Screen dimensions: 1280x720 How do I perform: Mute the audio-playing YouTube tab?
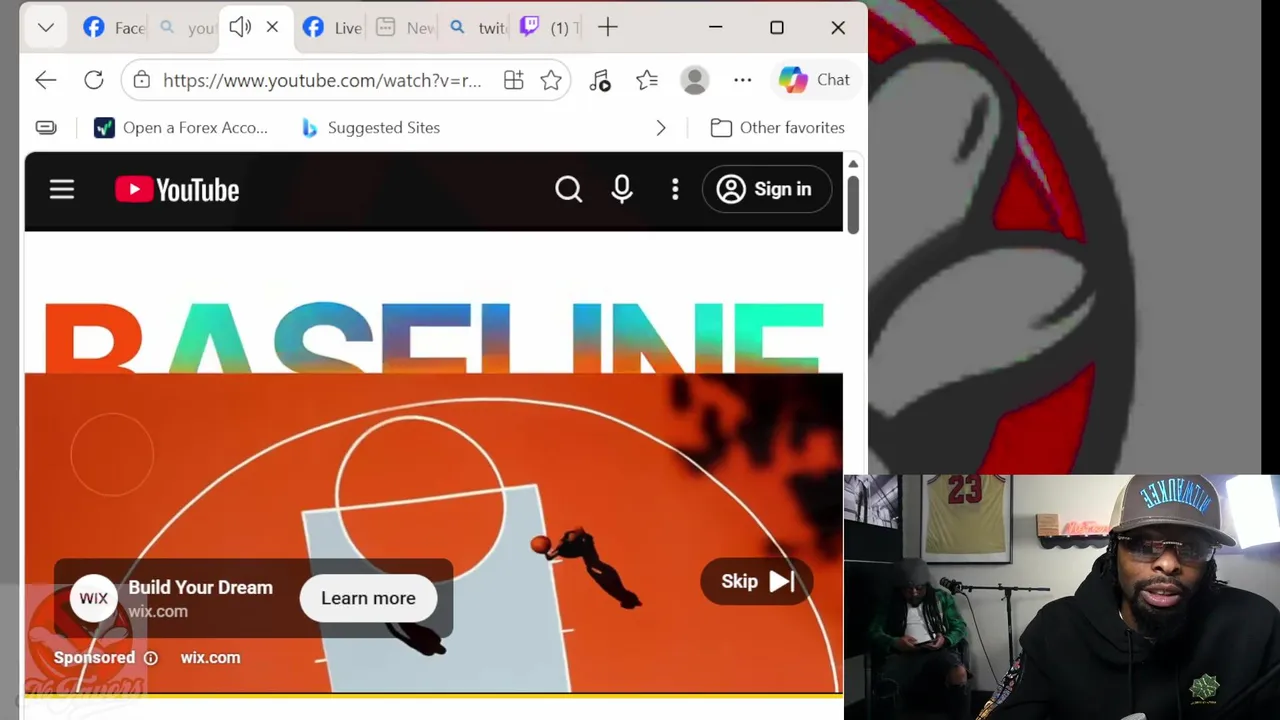(x=240, y=28)
